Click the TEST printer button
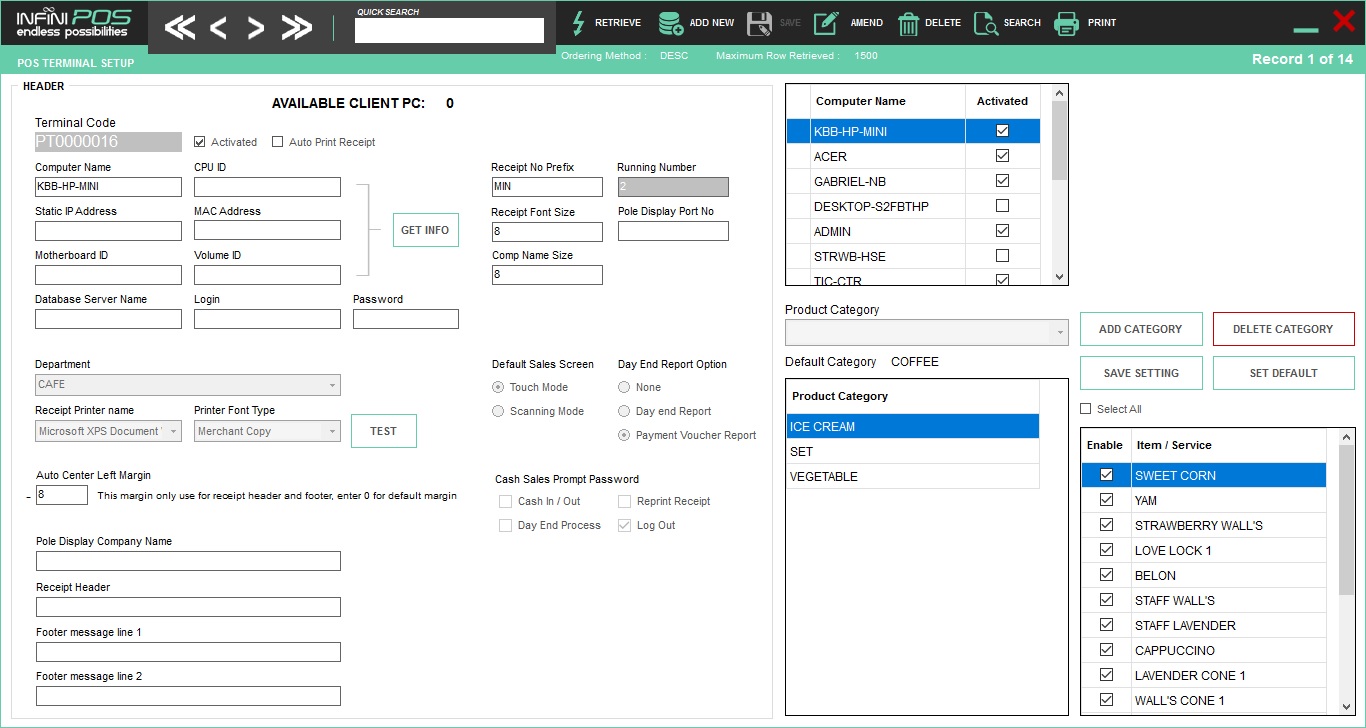 coord(384,431)
